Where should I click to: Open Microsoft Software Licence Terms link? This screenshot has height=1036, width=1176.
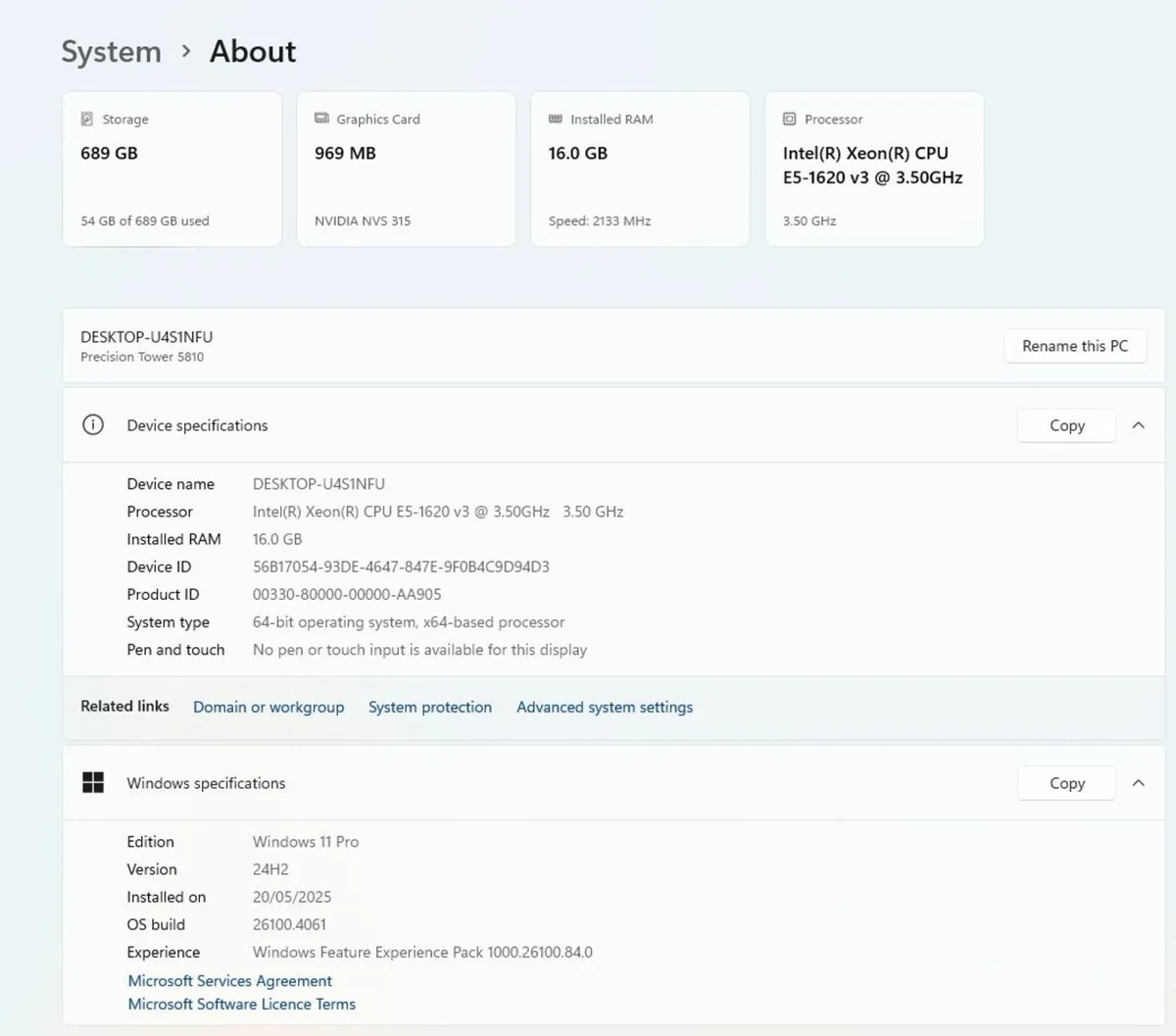coord(242,1004)
